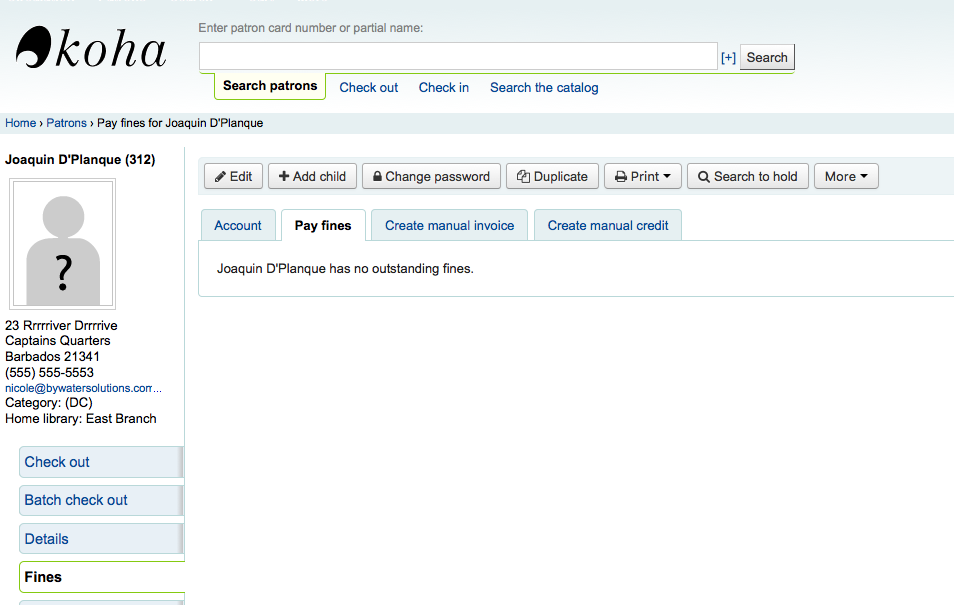Click the patron's email address link
The image size is (954, 605).
point(83,388)
